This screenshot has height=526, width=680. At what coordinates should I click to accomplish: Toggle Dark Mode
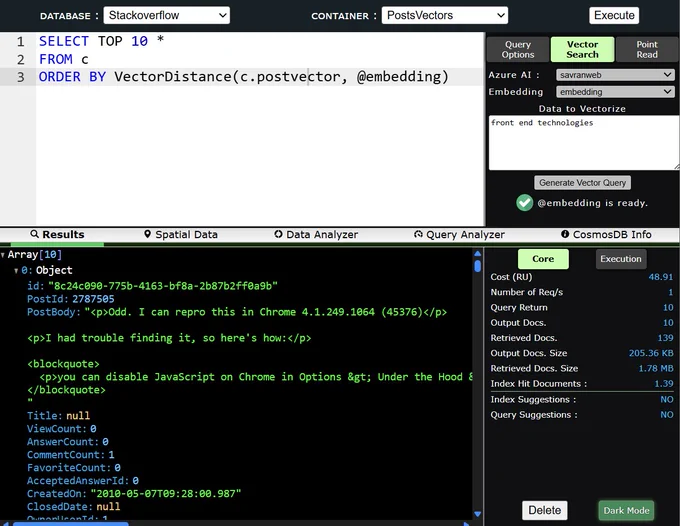tap(626, 510)
